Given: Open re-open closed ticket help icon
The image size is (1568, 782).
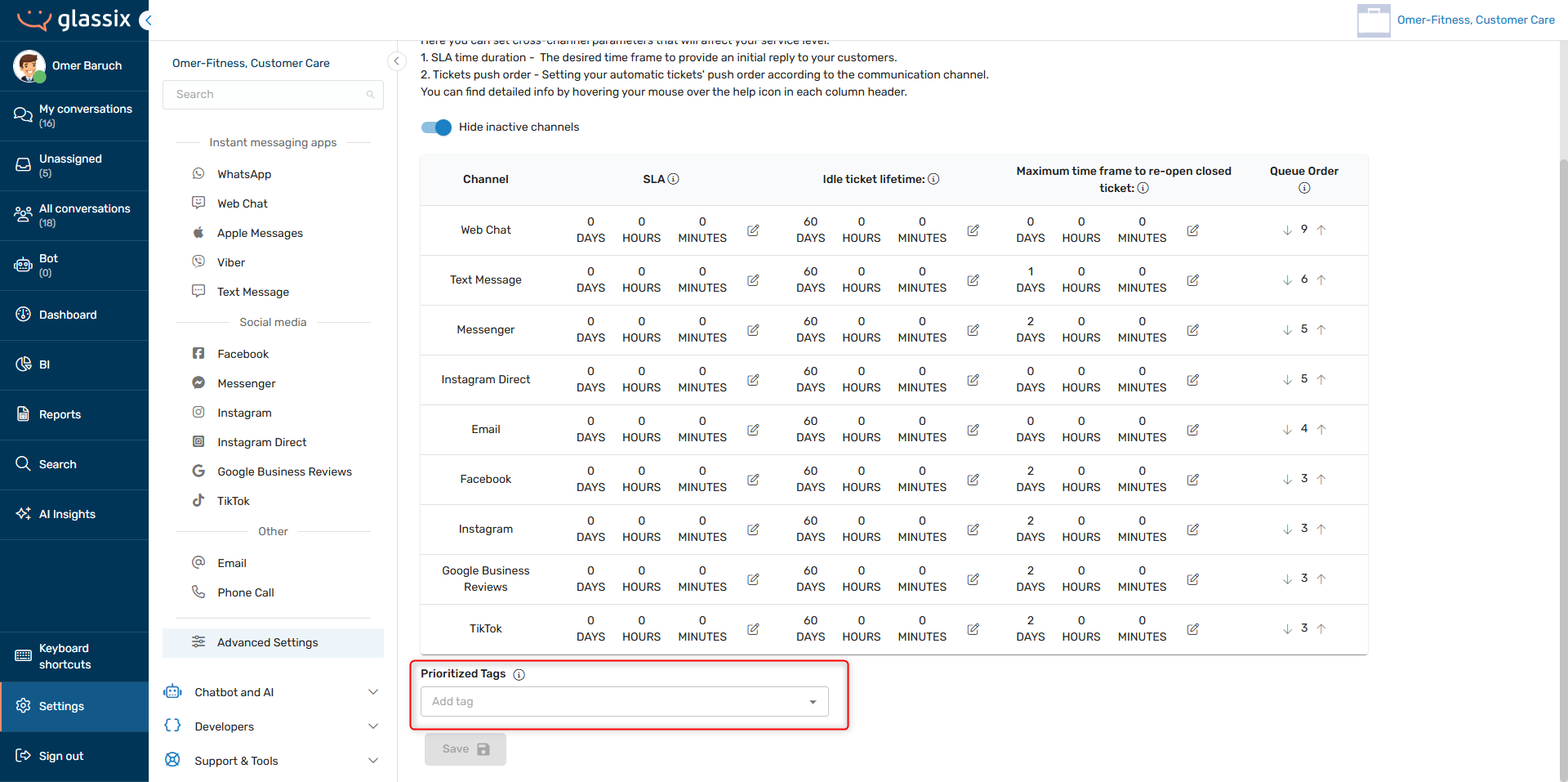Looking at the screenshot, I should (1143, 188).
